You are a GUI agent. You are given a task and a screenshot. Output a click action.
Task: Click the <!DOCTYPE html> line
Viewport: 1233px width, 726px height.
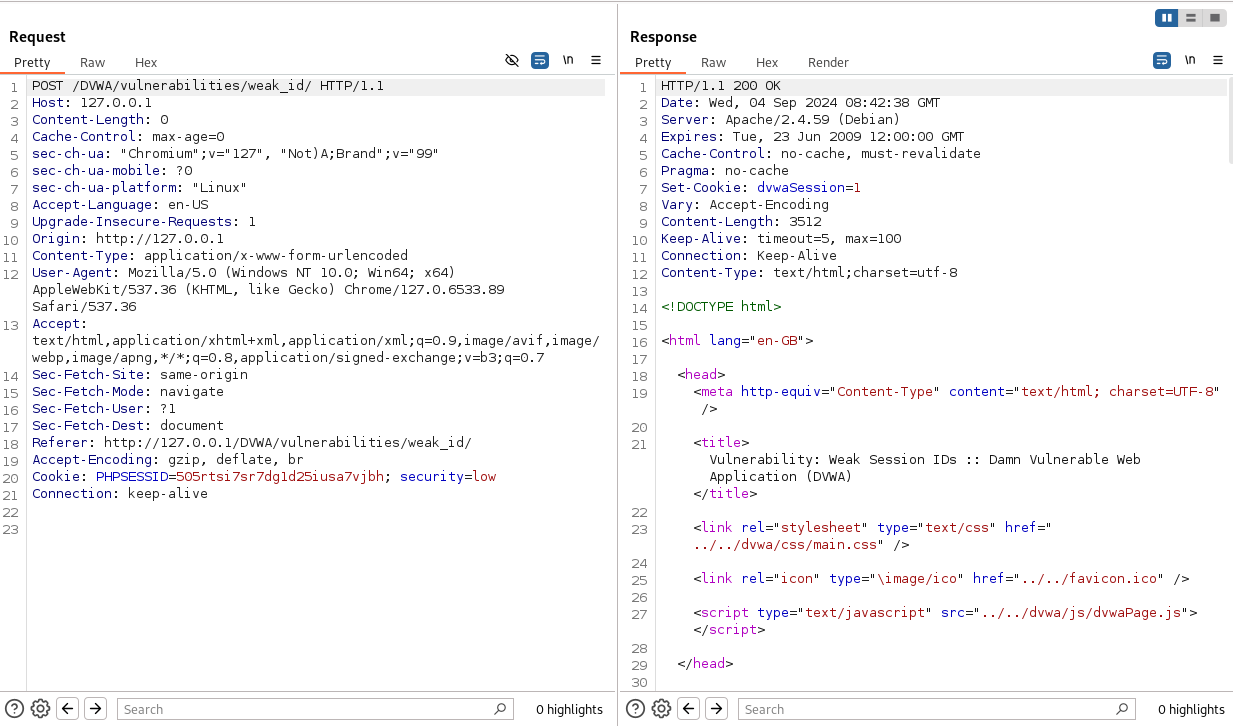coord(721,308)
